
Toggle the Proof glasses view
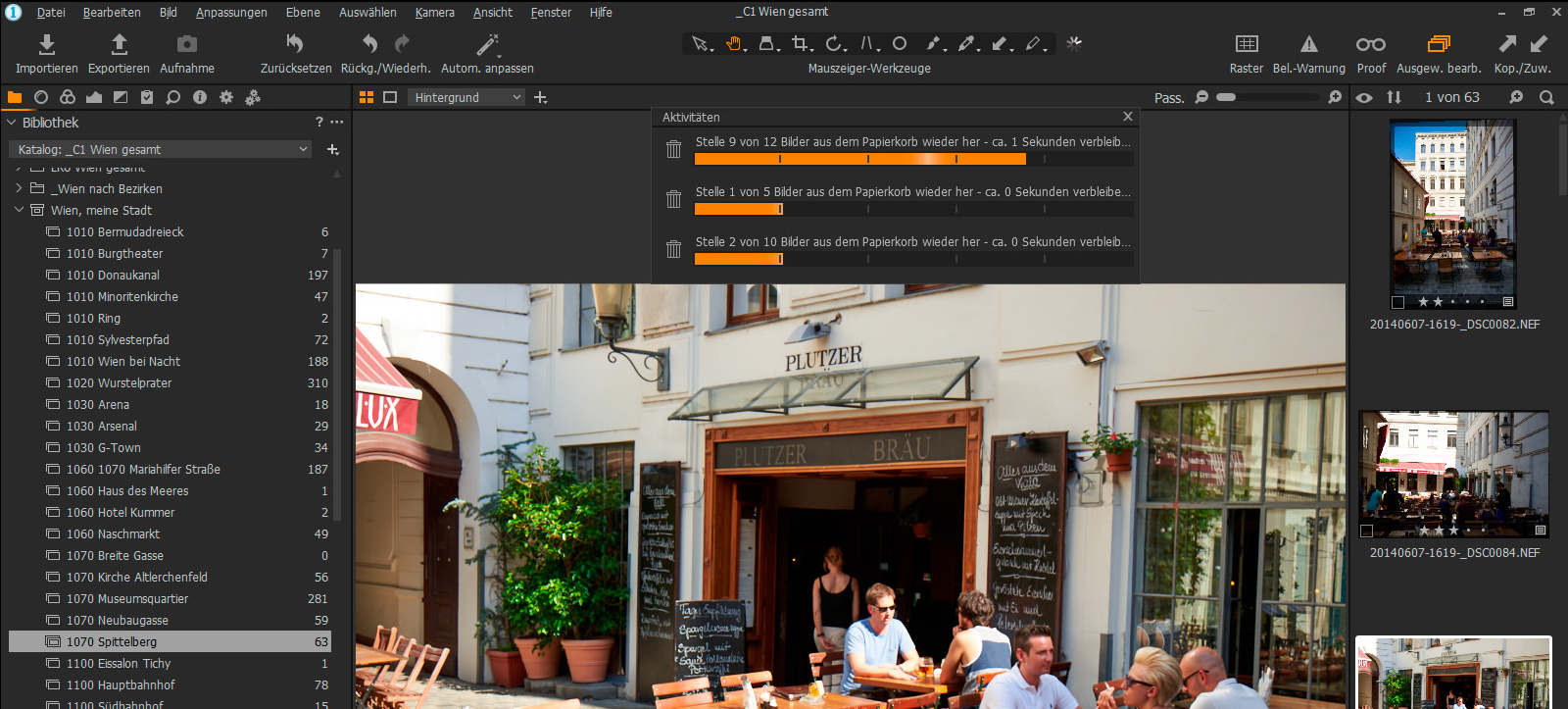click(1371, 43)
